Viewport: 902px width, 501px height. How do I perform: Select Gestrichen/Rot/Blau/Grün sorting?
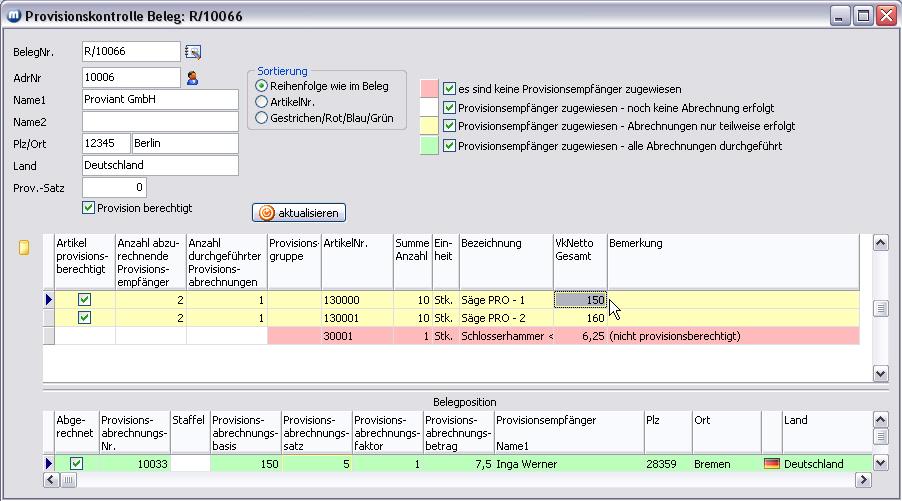point(262,117)
